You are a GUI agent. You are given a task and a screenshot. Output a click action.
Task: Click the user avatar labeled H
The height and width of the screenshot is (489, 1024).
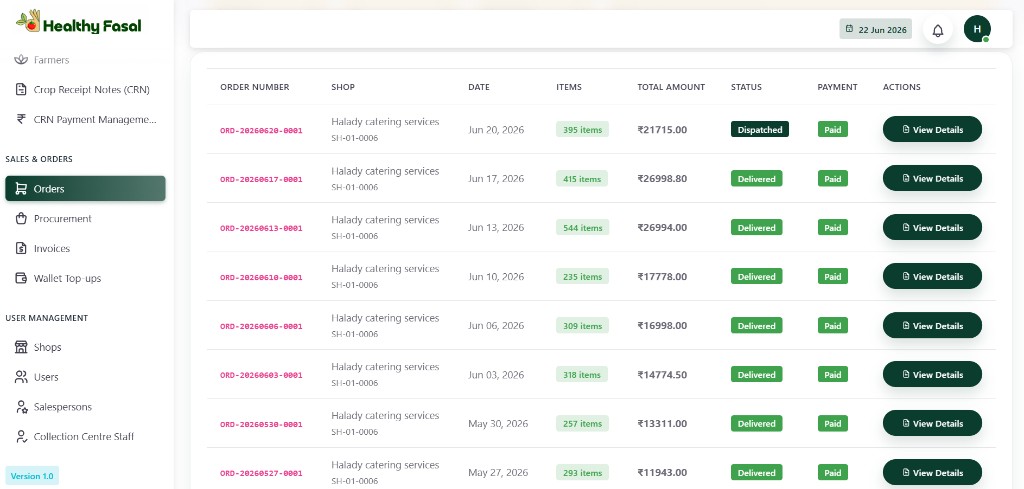click(977, 29)
